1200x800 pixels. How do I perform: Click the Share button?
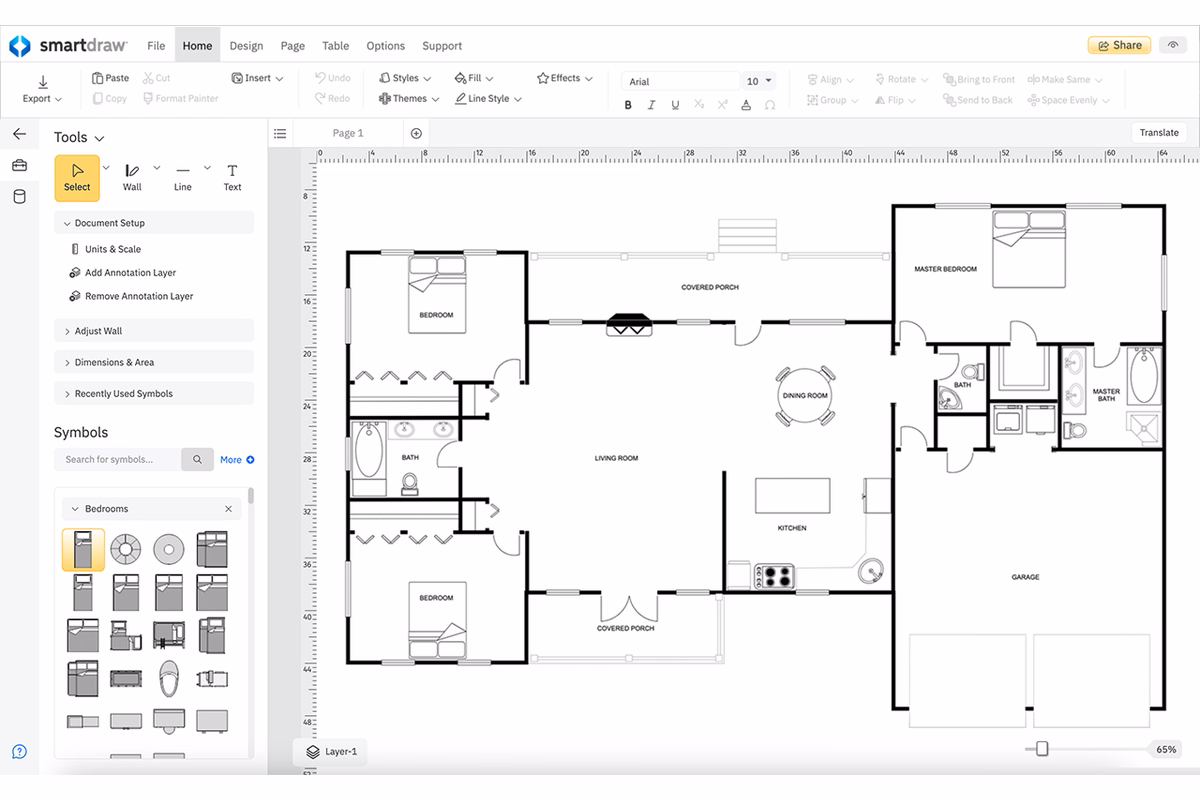pos(1120,45)
